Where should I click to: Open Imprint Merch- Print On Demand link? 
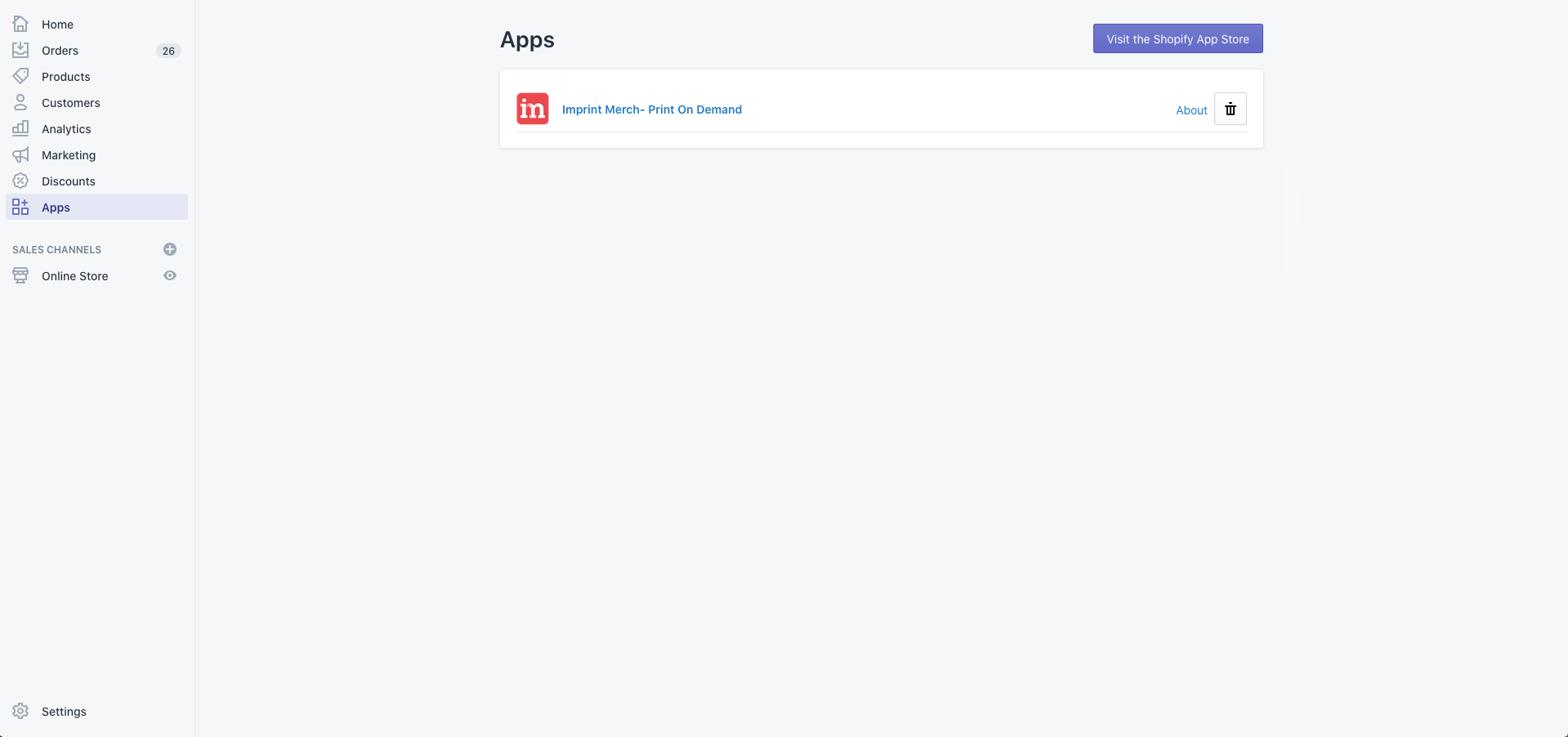click(x=652, y=109)
